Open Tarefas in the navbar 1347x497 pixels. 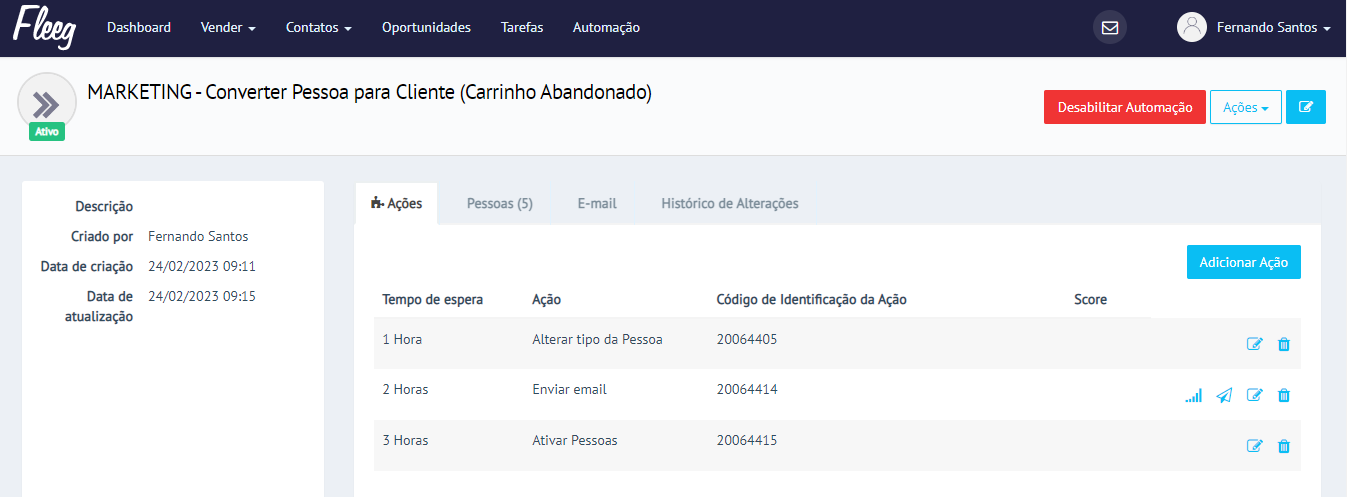point(522,28)
